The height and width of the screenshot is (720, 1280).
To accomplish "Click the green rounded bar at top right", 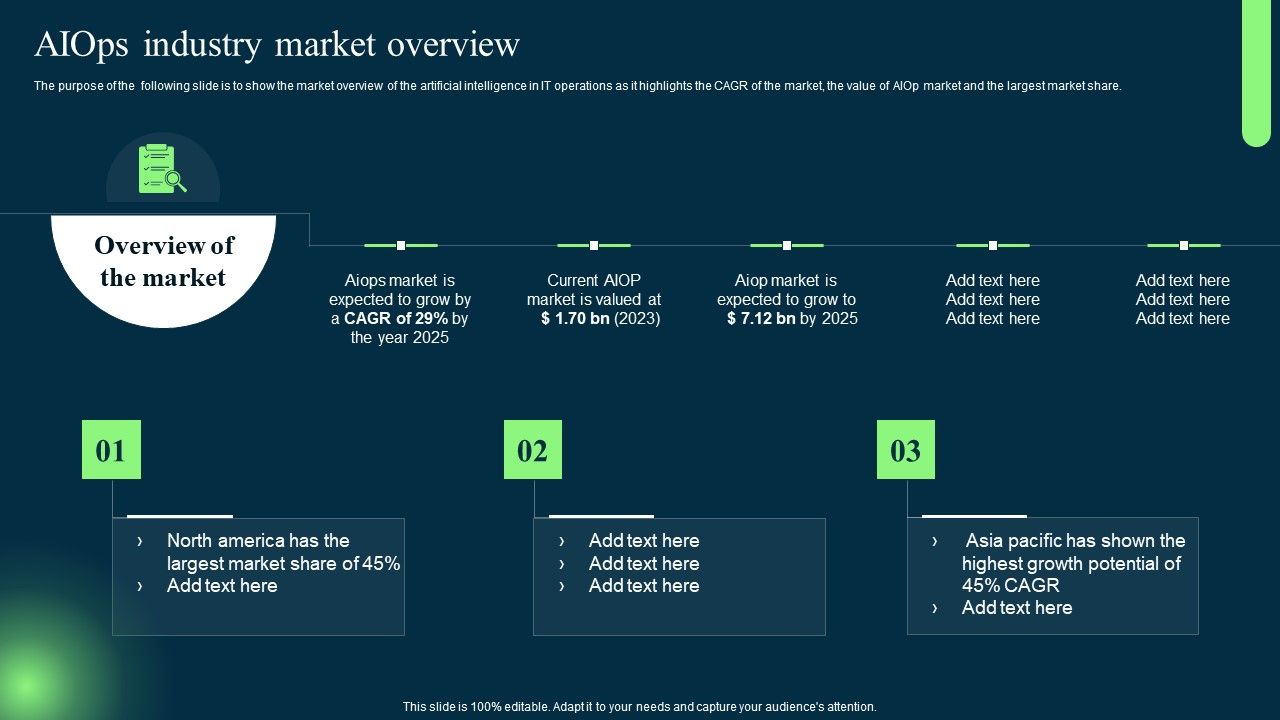I will [1256, 70].
